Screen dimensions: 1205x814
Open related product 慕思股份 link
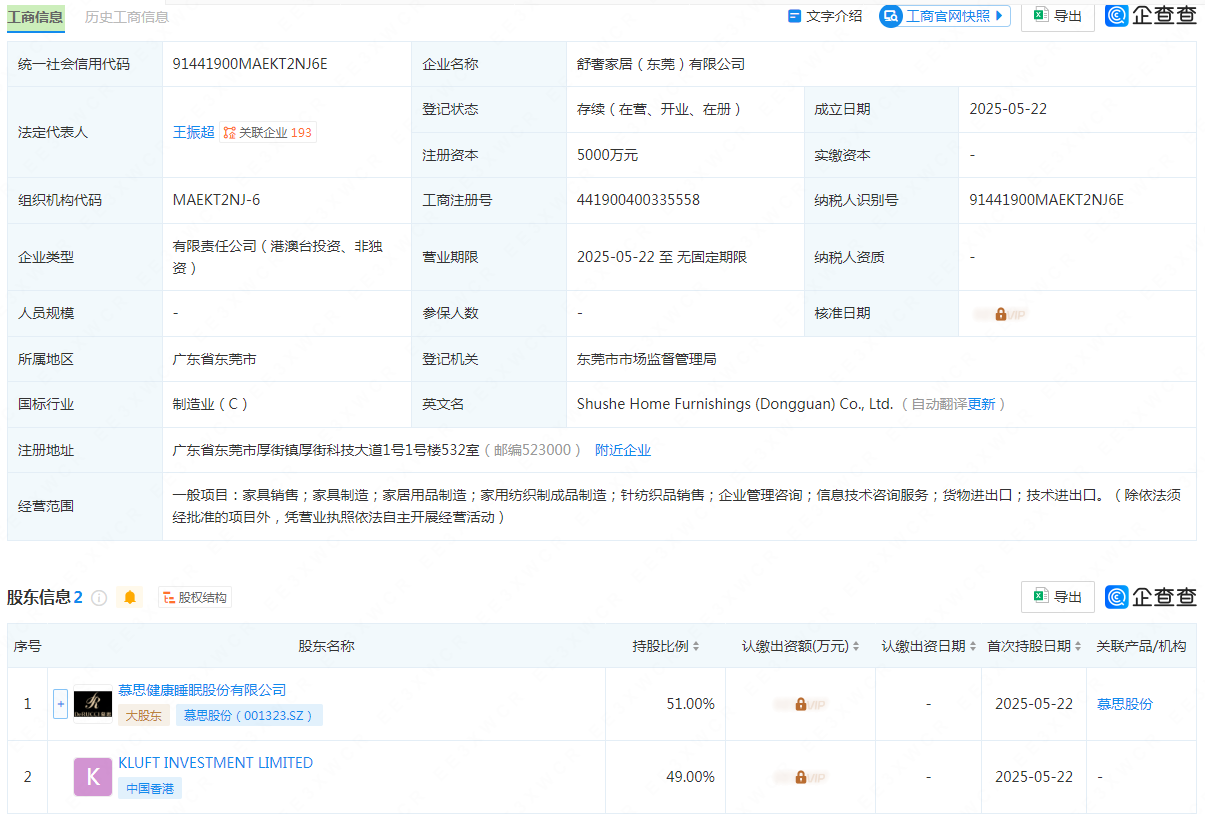pyautogui.click(x=1125, y=704)
